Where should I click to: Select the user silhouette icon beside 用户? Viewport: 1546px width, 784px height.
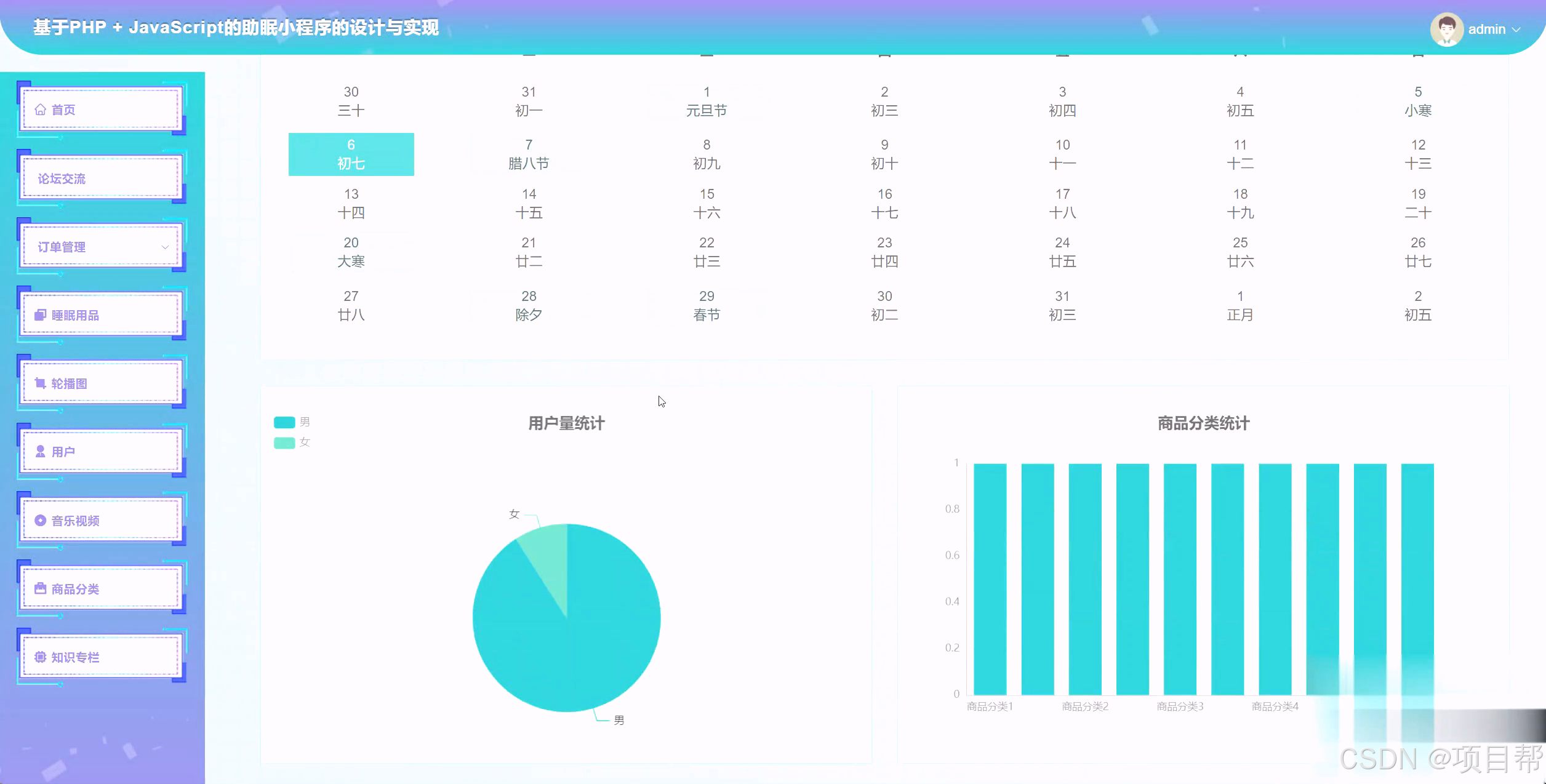(x=40, y=452)
